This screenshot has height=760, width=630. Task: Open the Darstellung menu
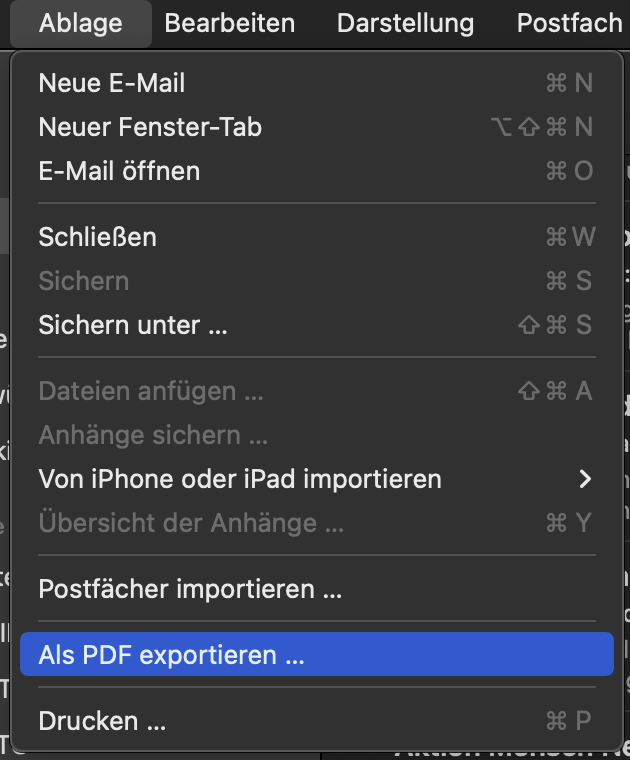point(405,23)
